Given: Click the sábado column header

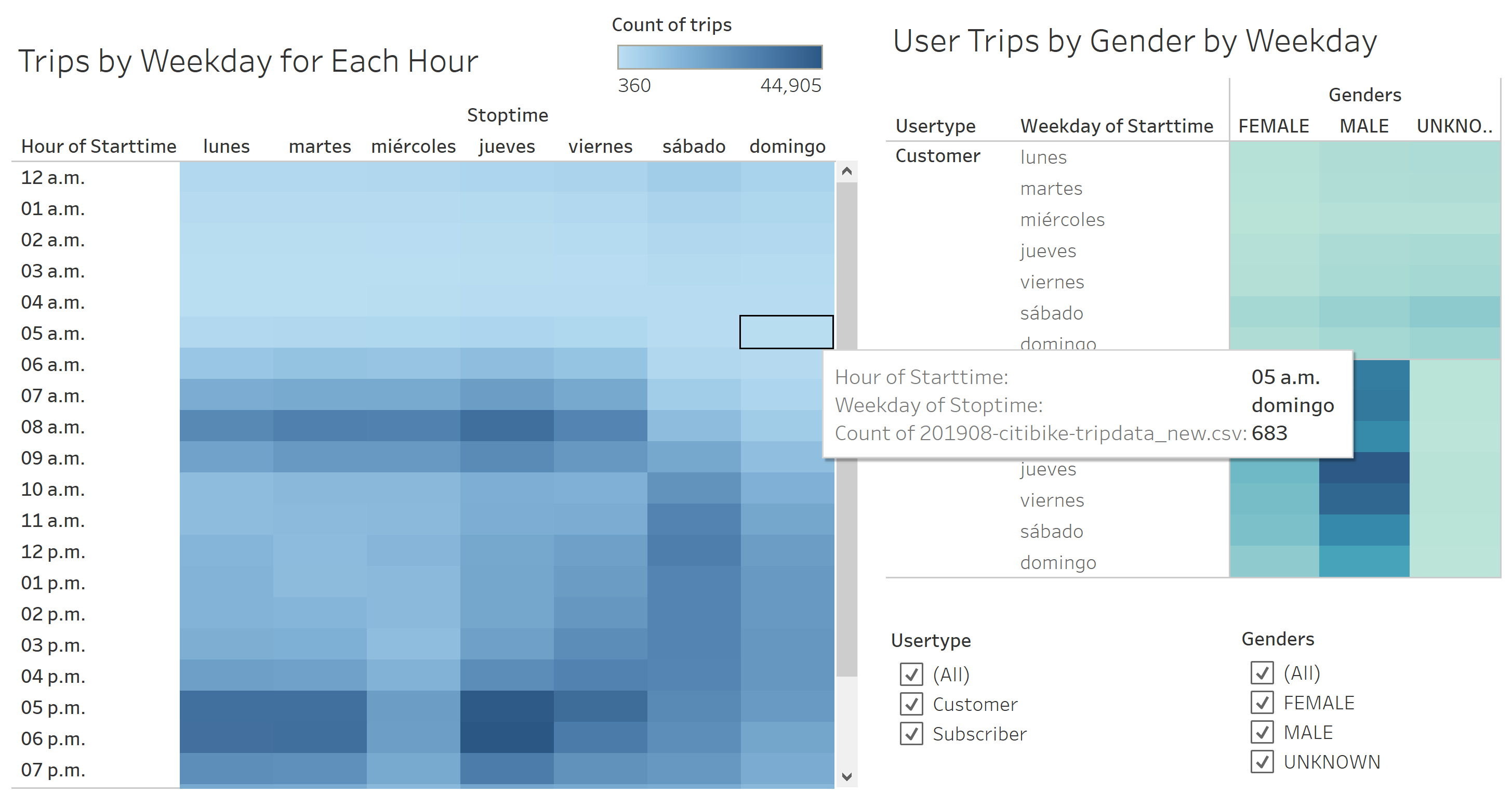Looking at the screenshot, I should click(694, 146).
